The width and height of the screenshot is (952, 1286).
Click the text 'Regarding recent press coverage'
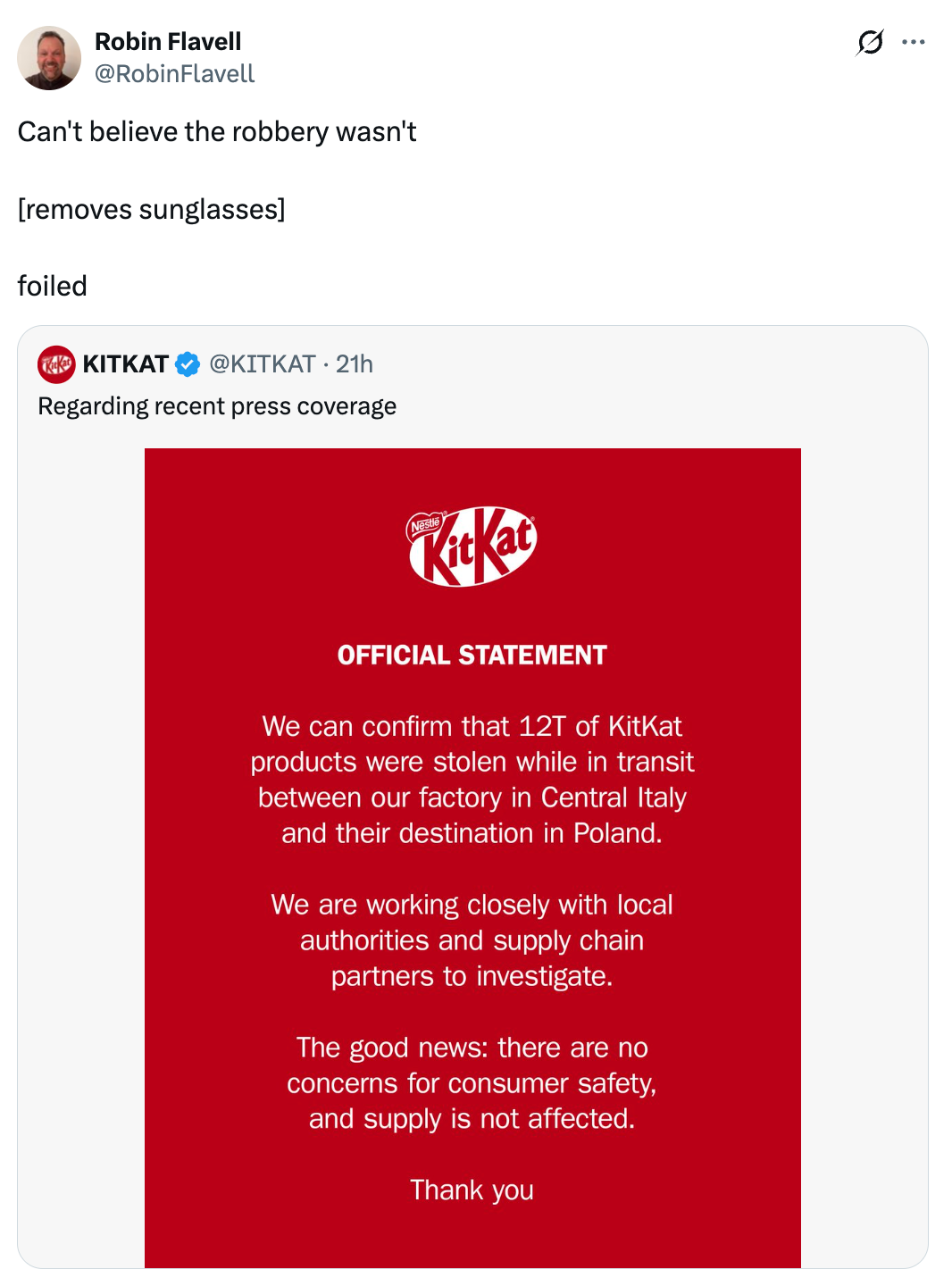(216, 405)
